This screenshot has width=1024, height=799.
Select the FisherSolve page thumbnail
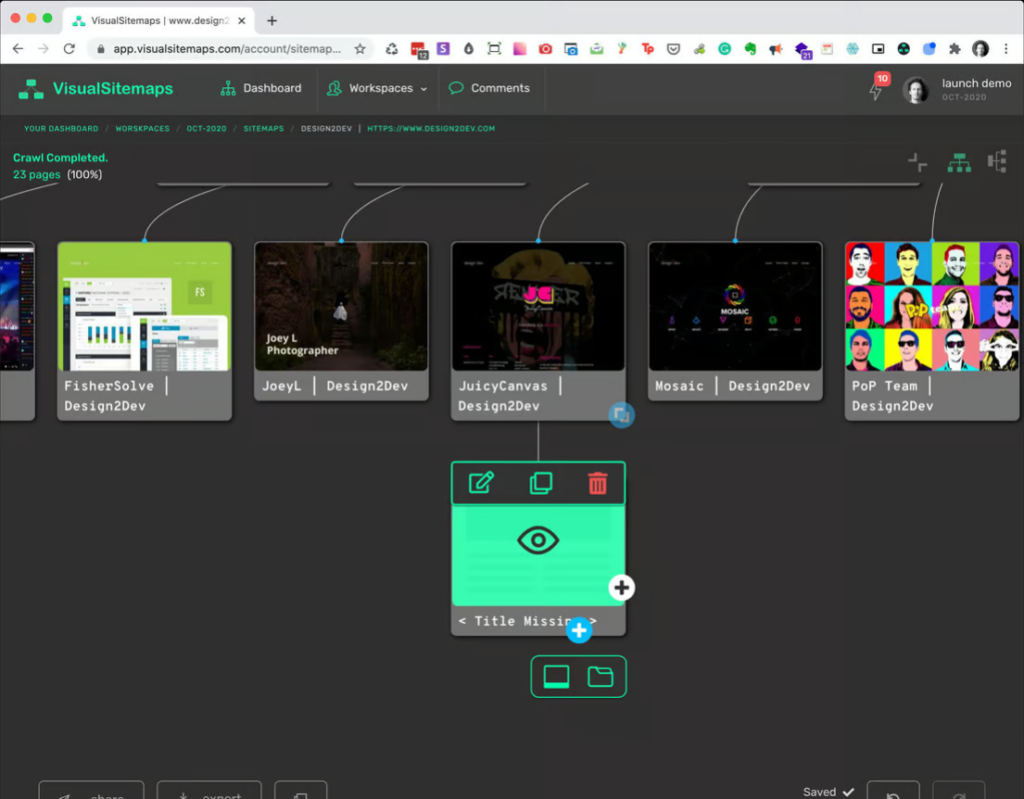144,306
